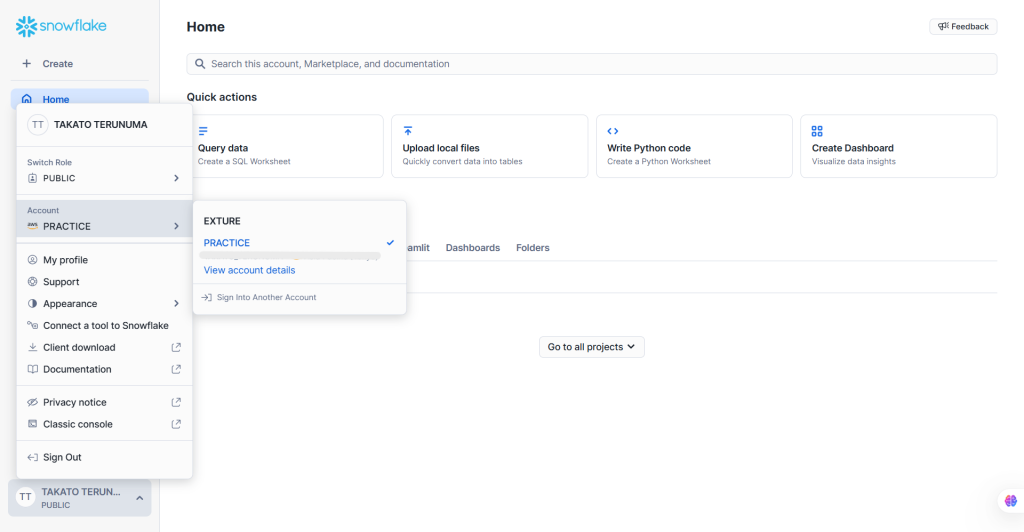Click external link icon next to Classic console
The height and width of the screenshot is (532, 1024).
click(176, 424)
